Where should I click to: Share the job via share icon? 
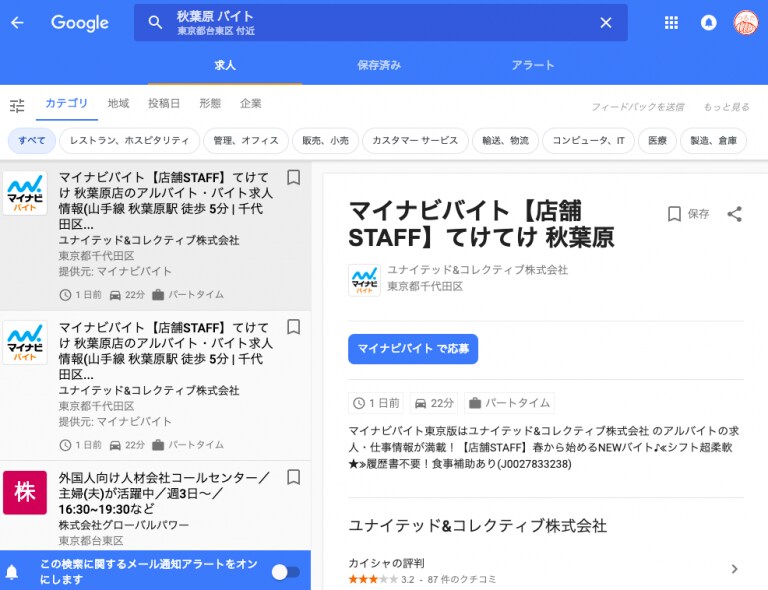[734, 214]
